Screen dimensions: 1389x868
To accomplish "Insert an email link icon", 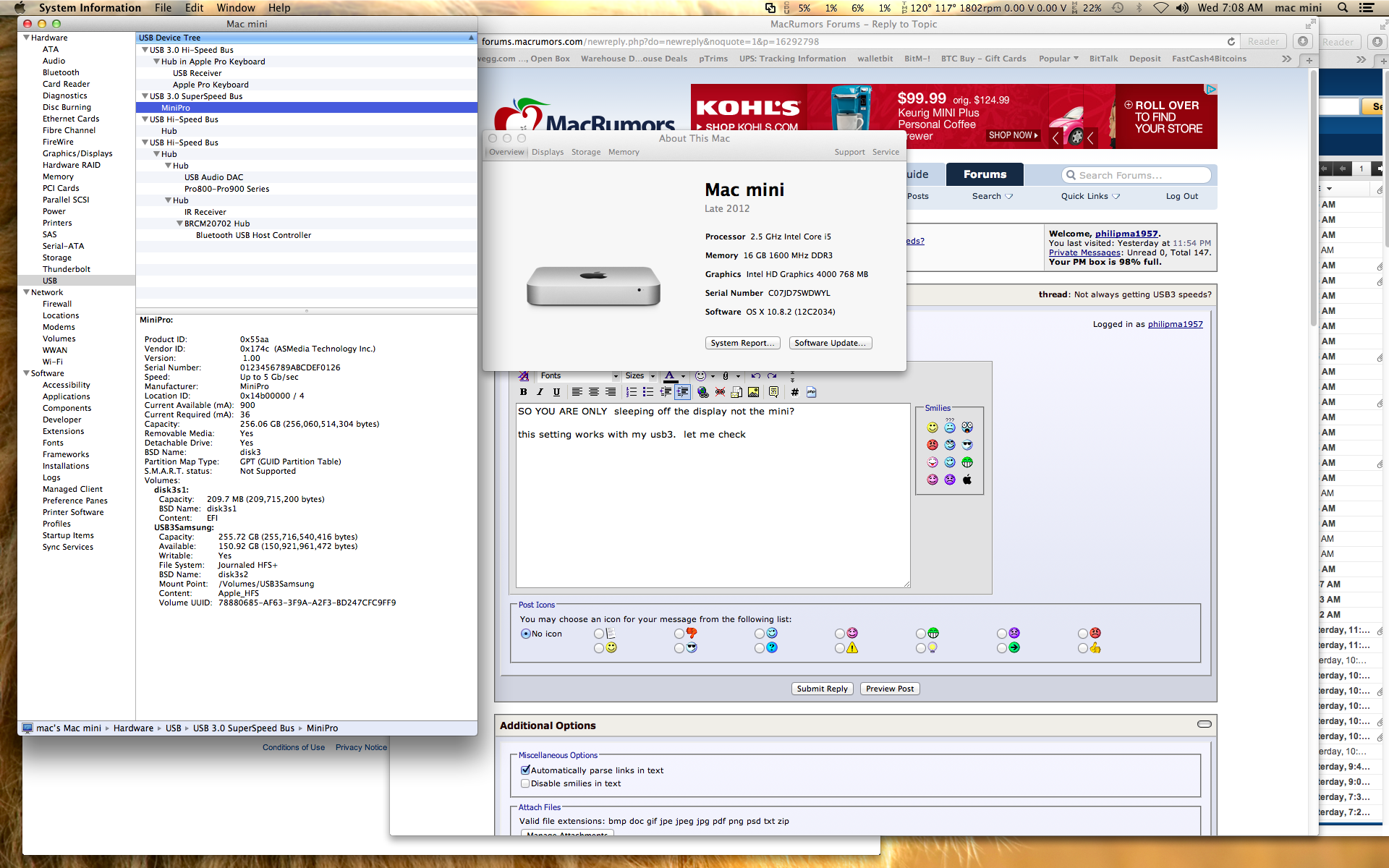I will click(736, 392).
